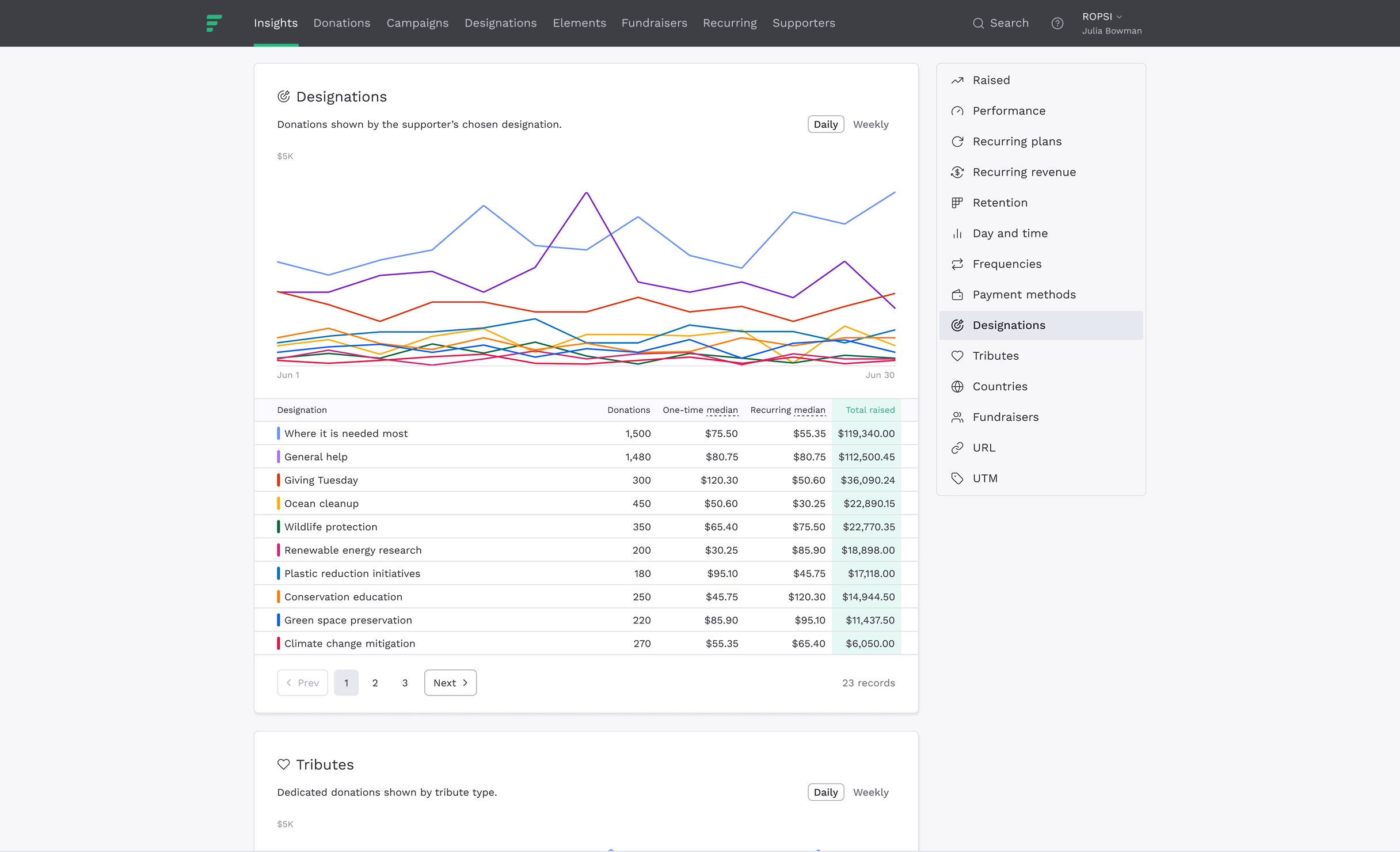Click the Payment methods wallet icon
The width and height of the screenshot is (1400, 852).
[957, 295]
